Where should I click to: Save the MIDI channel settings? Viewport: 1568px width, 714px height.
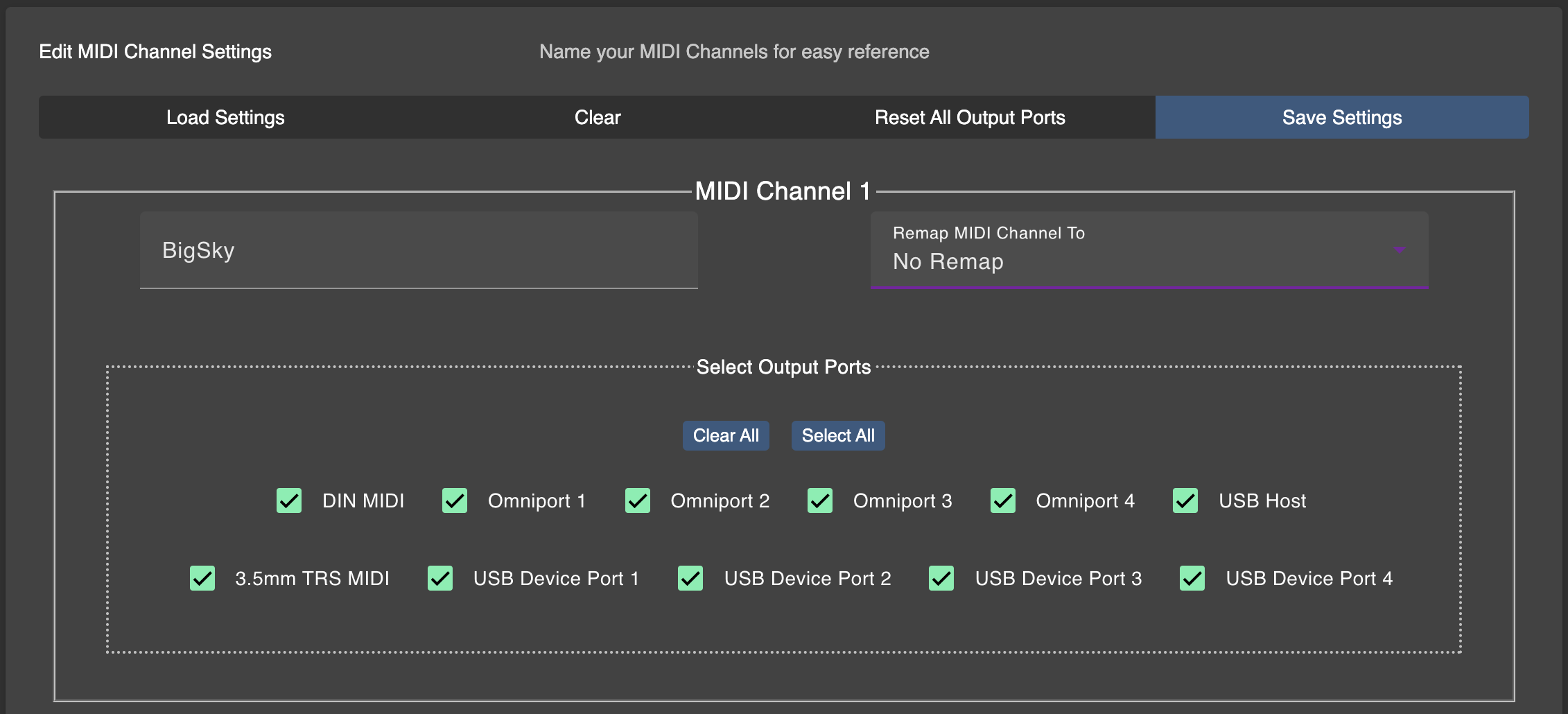pos(1341,117)
